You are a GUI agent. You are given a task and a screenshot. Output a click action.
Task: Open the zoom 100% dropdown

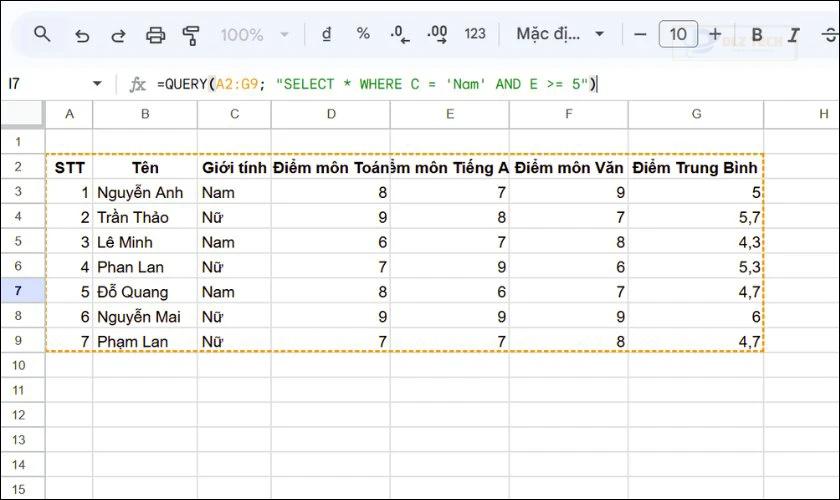coord(254,35)
